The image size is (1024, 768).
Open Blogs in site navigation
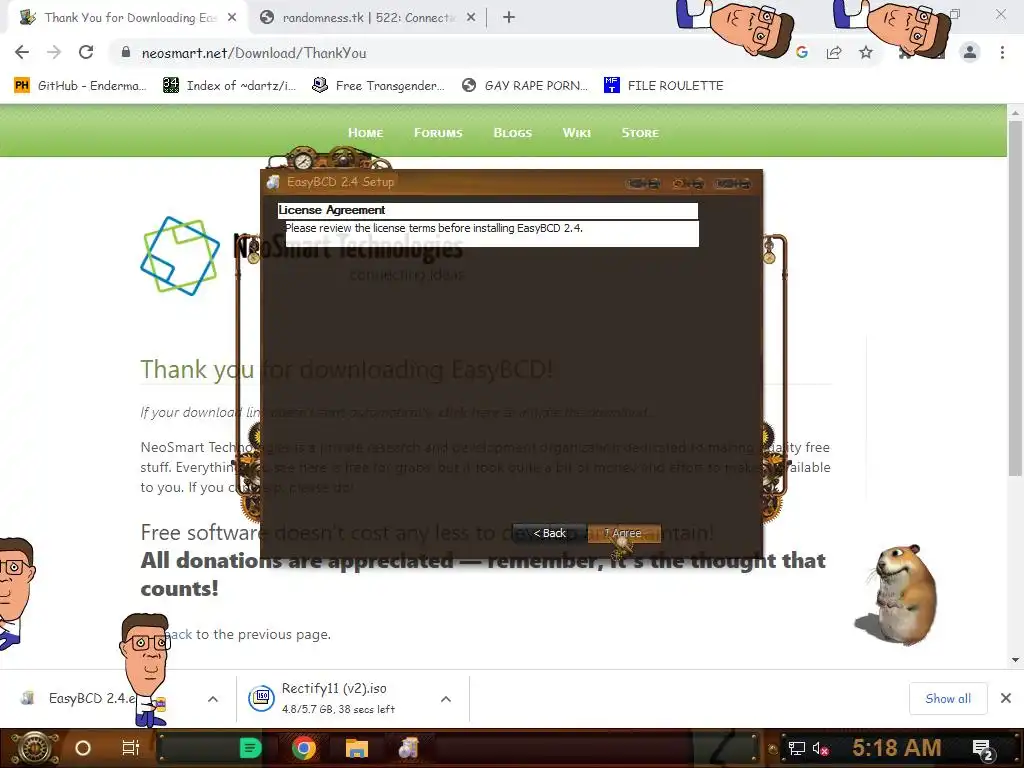pyautogui.click(x=513, y=133)
